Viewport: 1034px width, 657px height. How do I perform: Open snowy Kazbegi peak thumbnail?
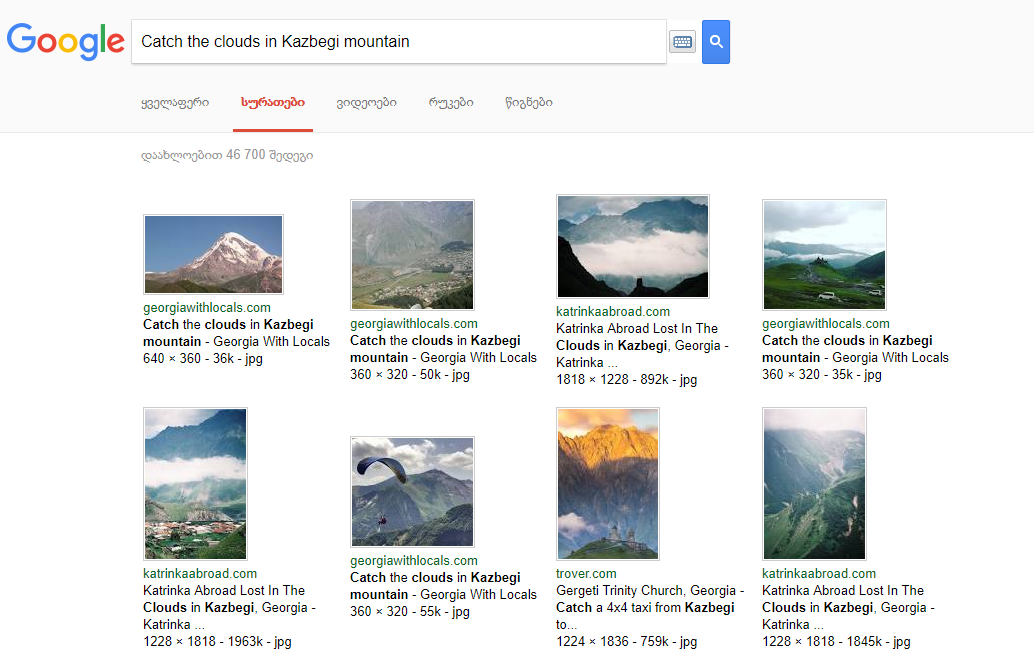coord(214,254)
